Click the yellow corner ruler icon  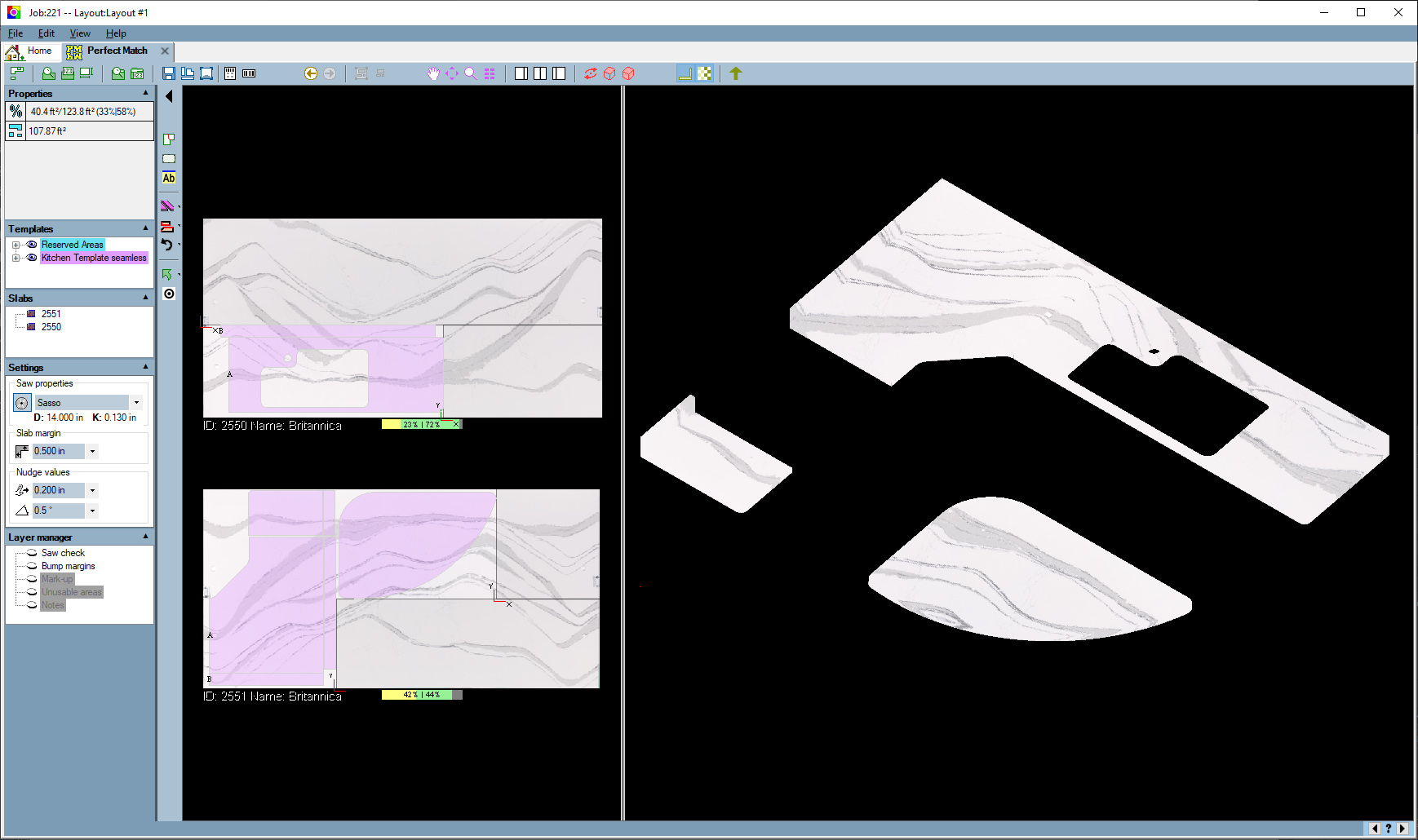[685, 73]
